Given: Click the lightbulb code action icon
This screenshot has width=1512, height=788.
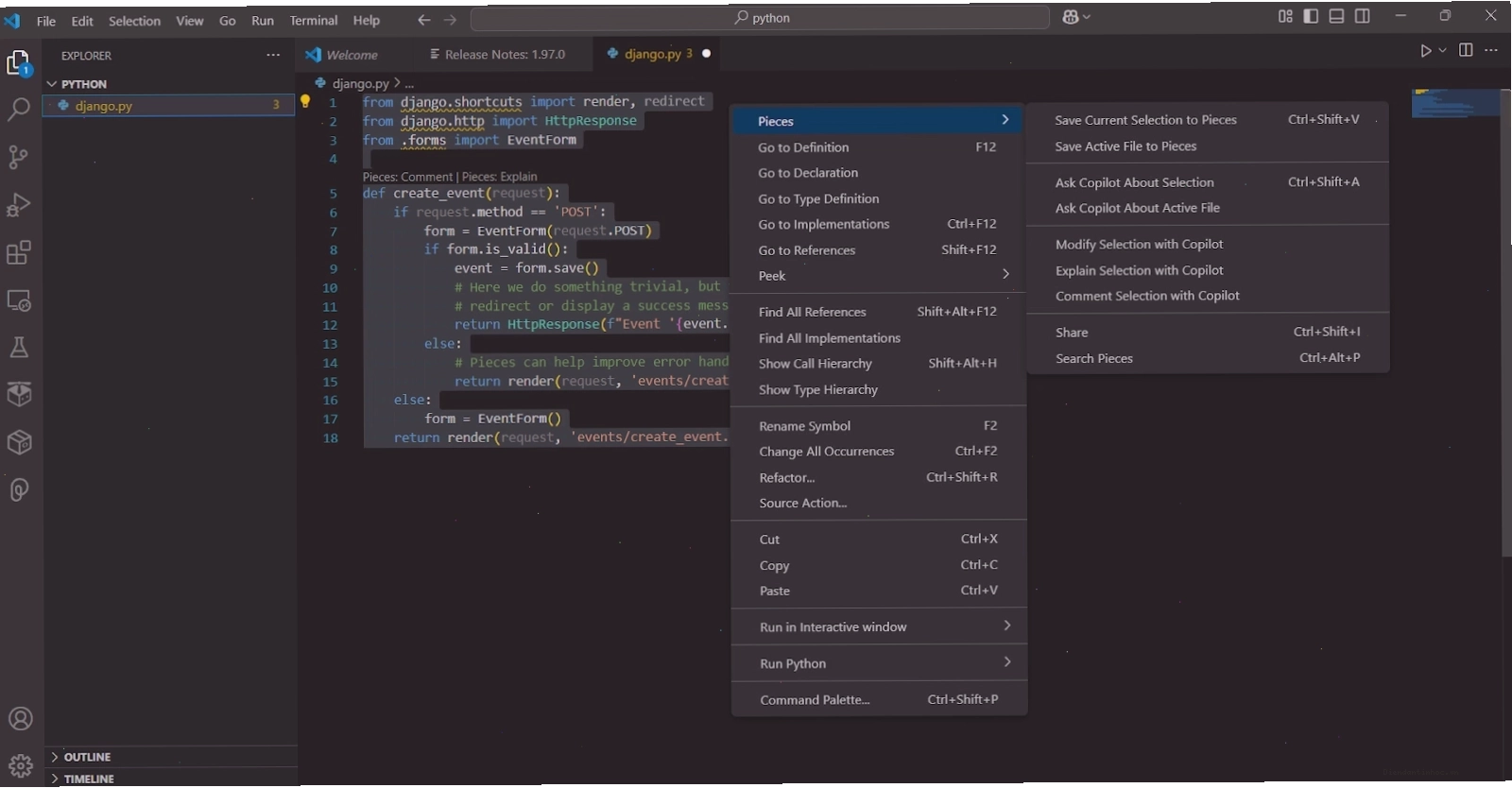Looking at the screenshot, I should pyautogui.click(x=305, y=101).
